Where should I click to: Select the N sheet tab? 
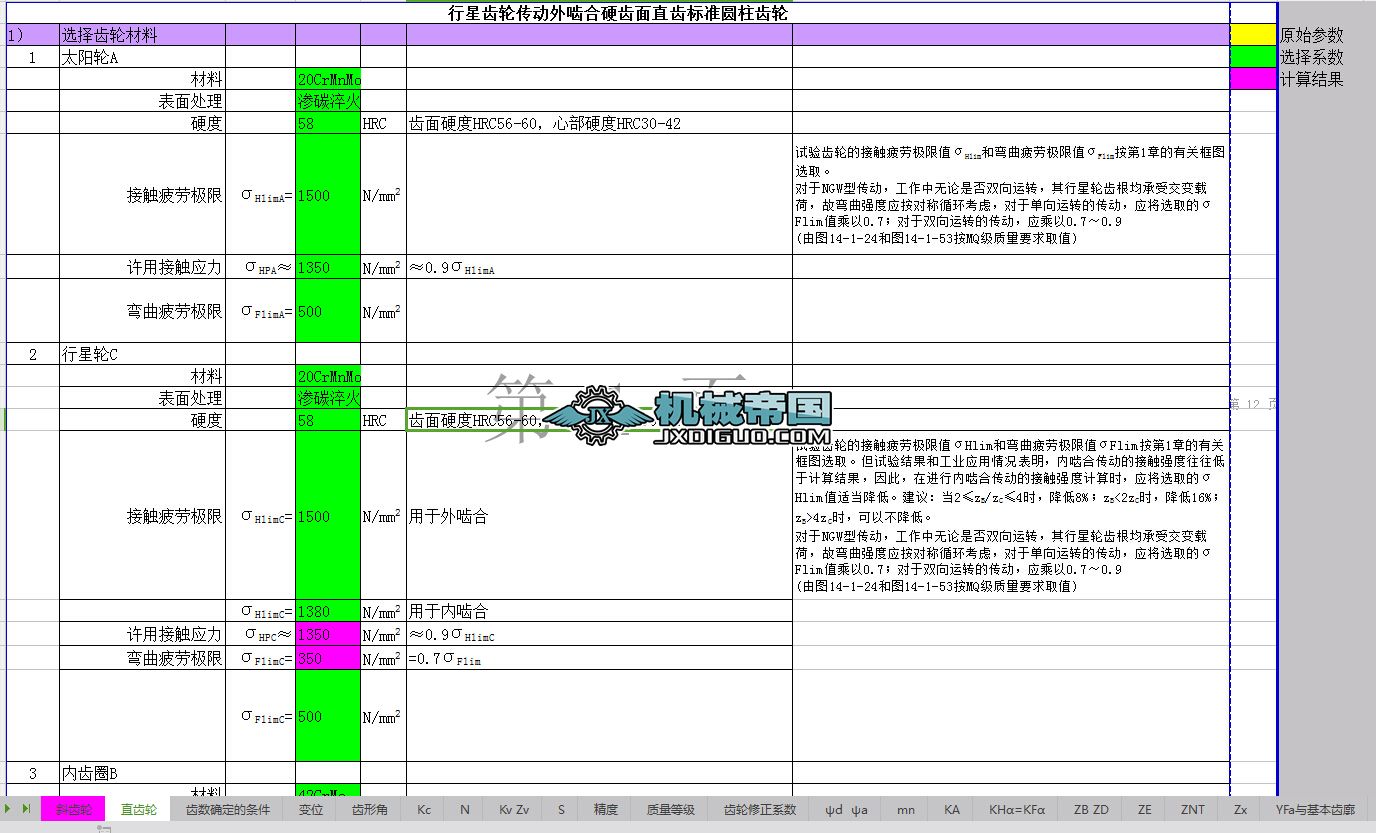465,809
